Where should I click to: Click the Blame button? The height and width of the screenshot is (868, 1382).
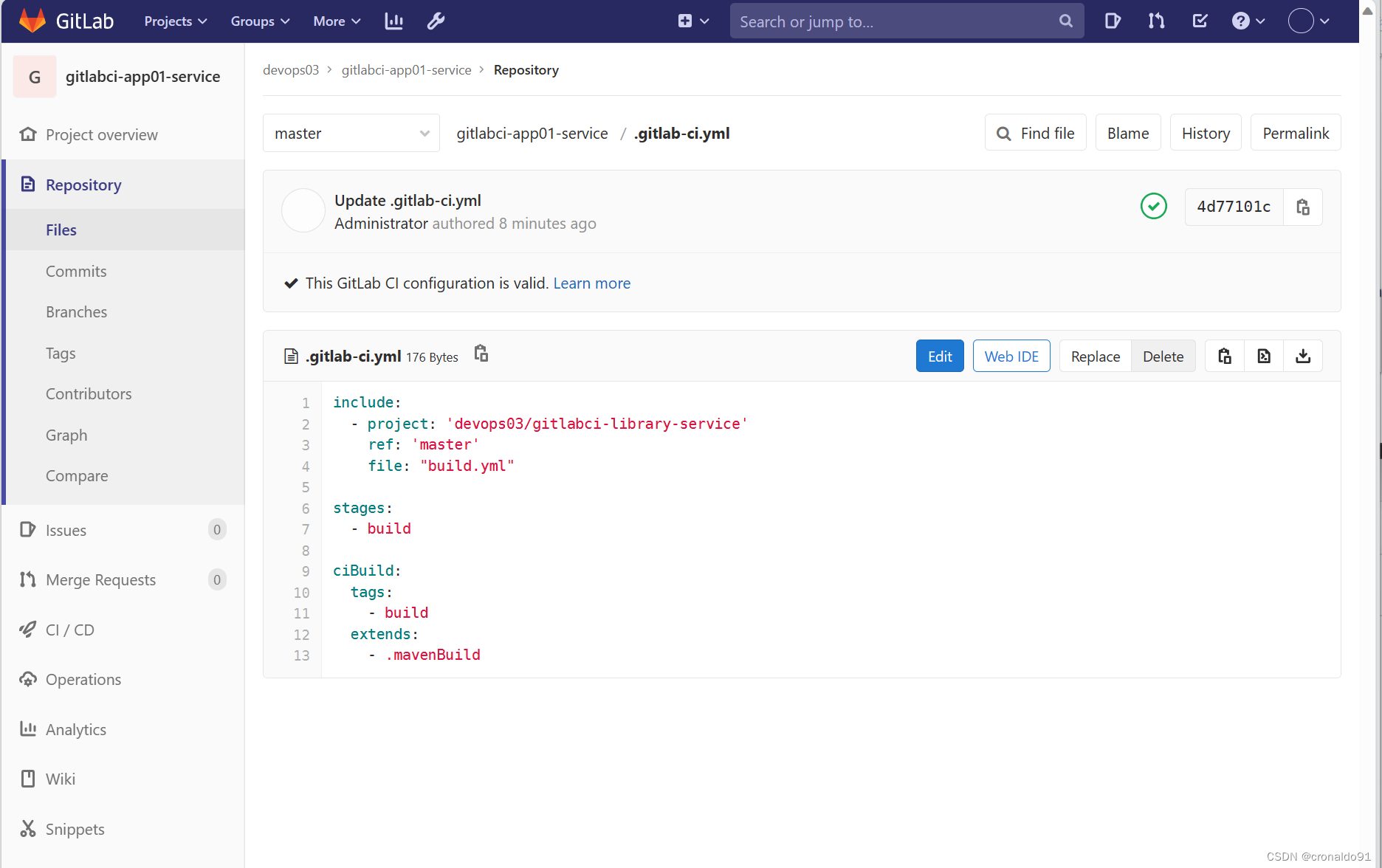pos(1128,133)
